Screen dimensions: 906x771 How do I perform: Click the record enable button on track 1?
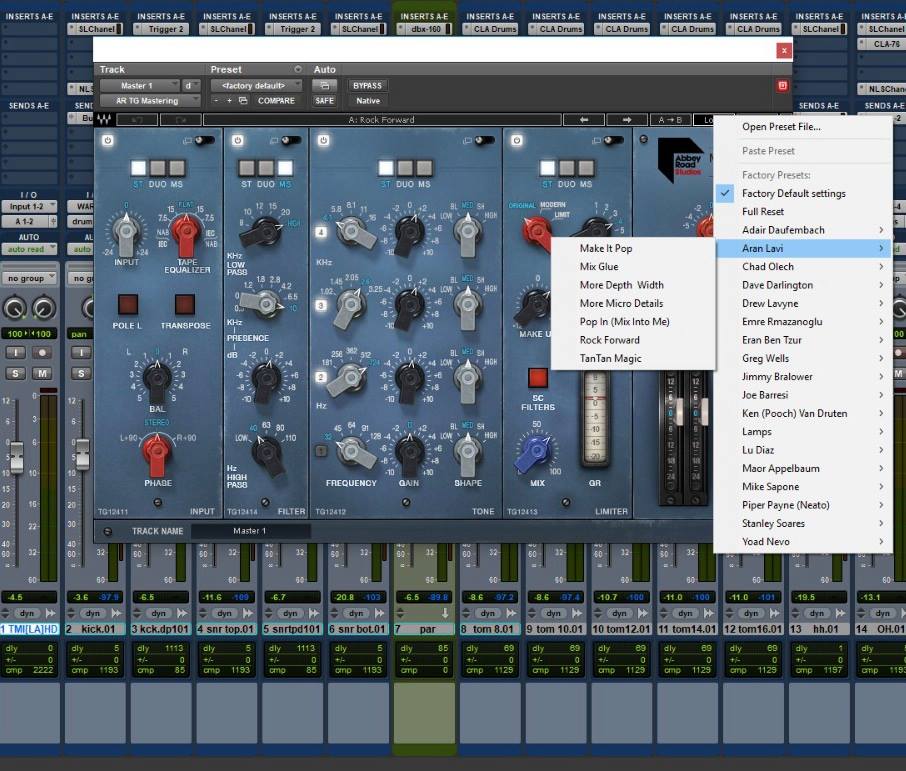(x=42, y=353)
